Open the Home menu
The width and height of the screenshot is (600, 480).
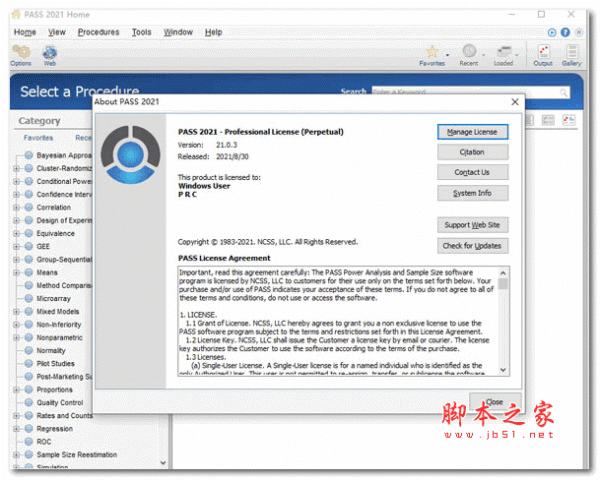click(x=25, y=32)
